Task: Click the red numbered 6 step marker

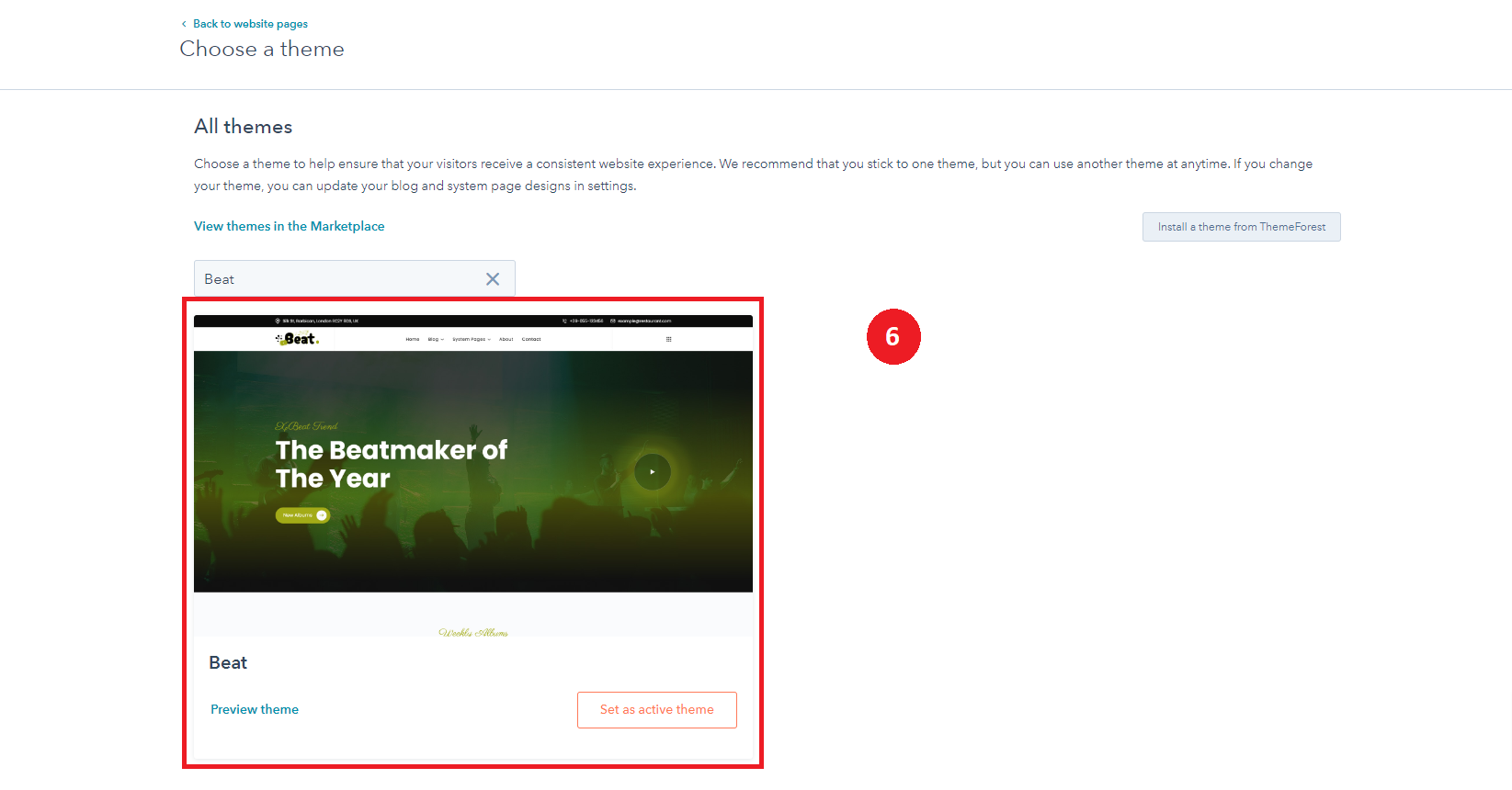Action: (x=892, y=336)
